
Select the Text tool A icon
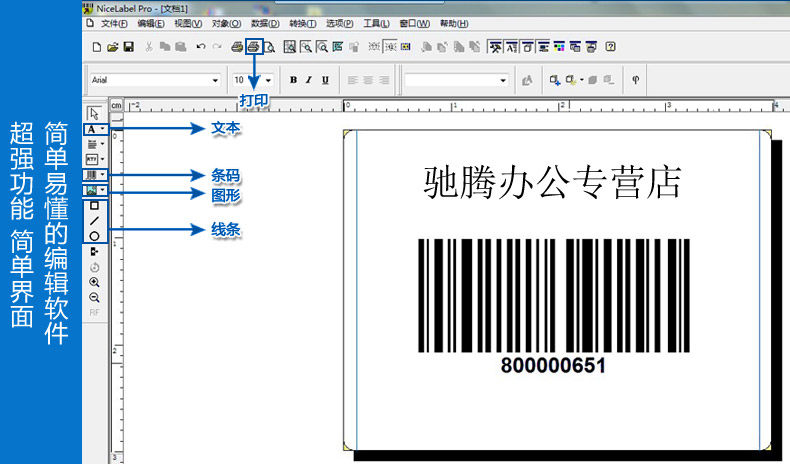[91, 129]
